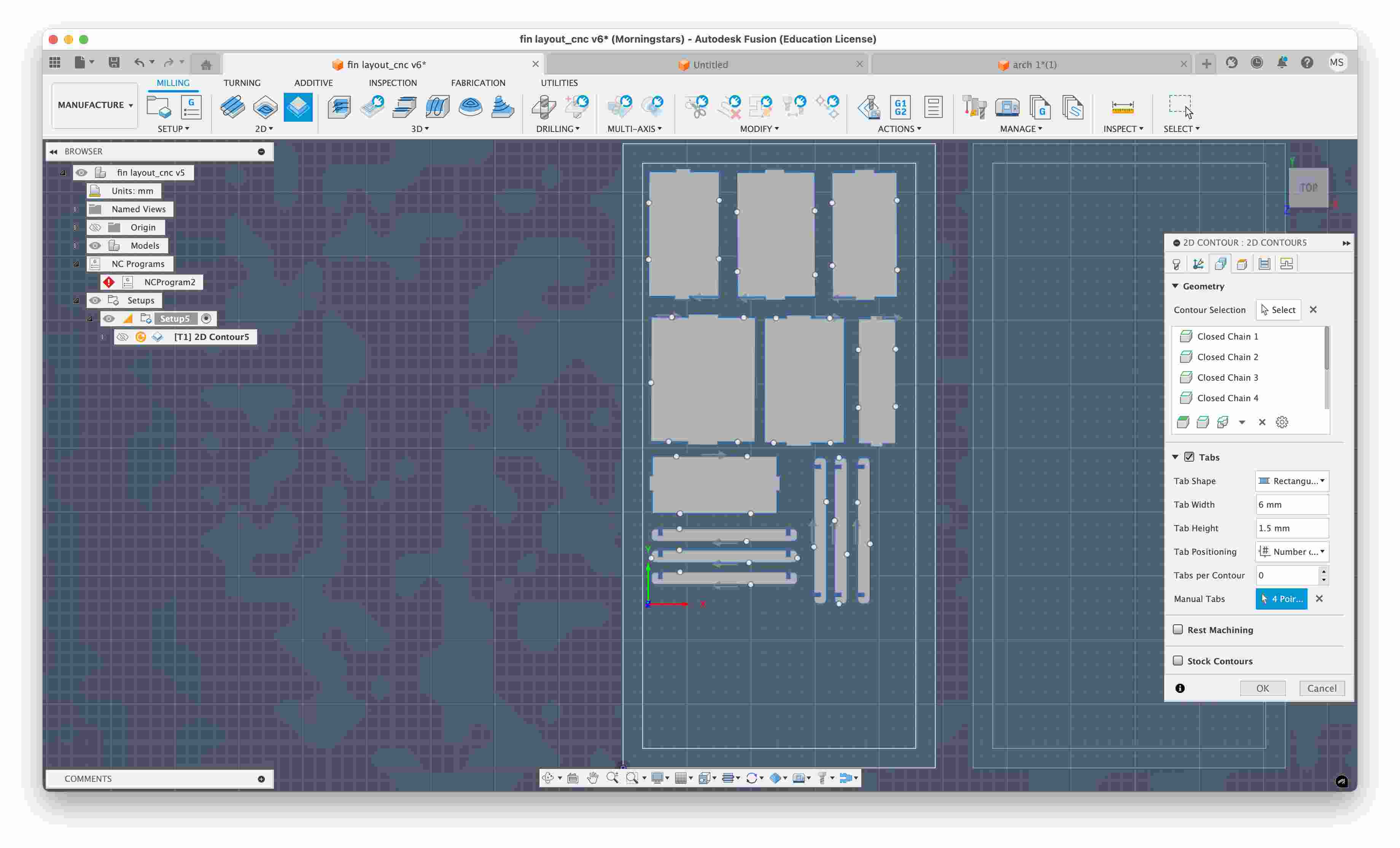Open the Tool tab of 2D Contour
The image size is (1400, 848).
pyautogui.click(x=1177, y=264)
